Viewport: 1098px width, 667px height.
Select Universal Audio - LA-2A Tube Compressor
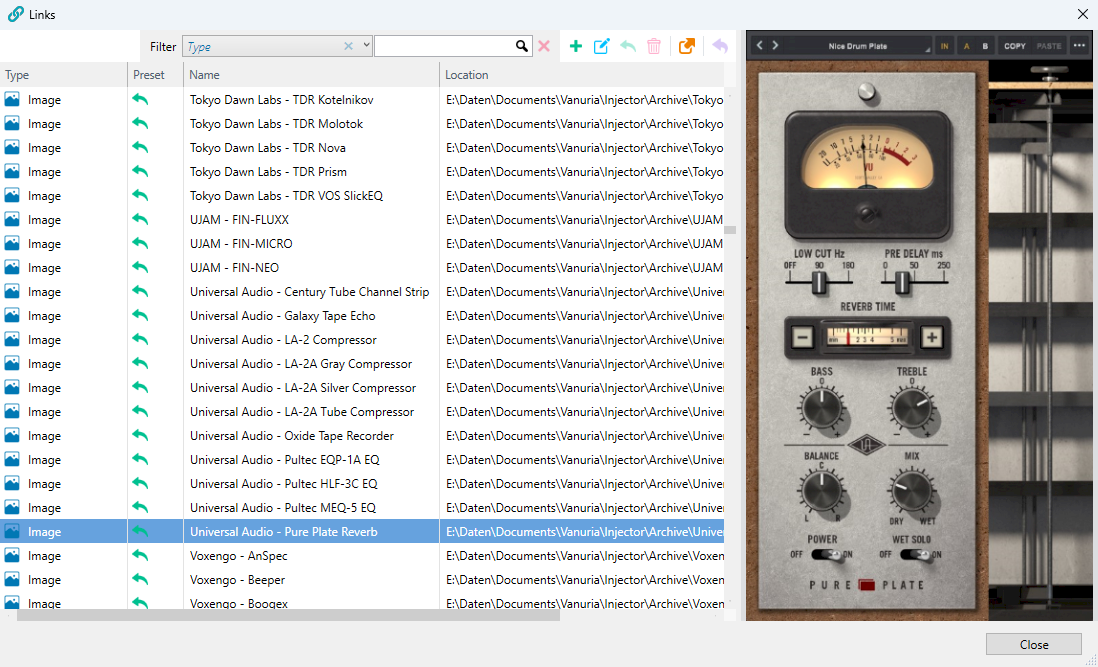pyautogui.click(x=302, y=412)
